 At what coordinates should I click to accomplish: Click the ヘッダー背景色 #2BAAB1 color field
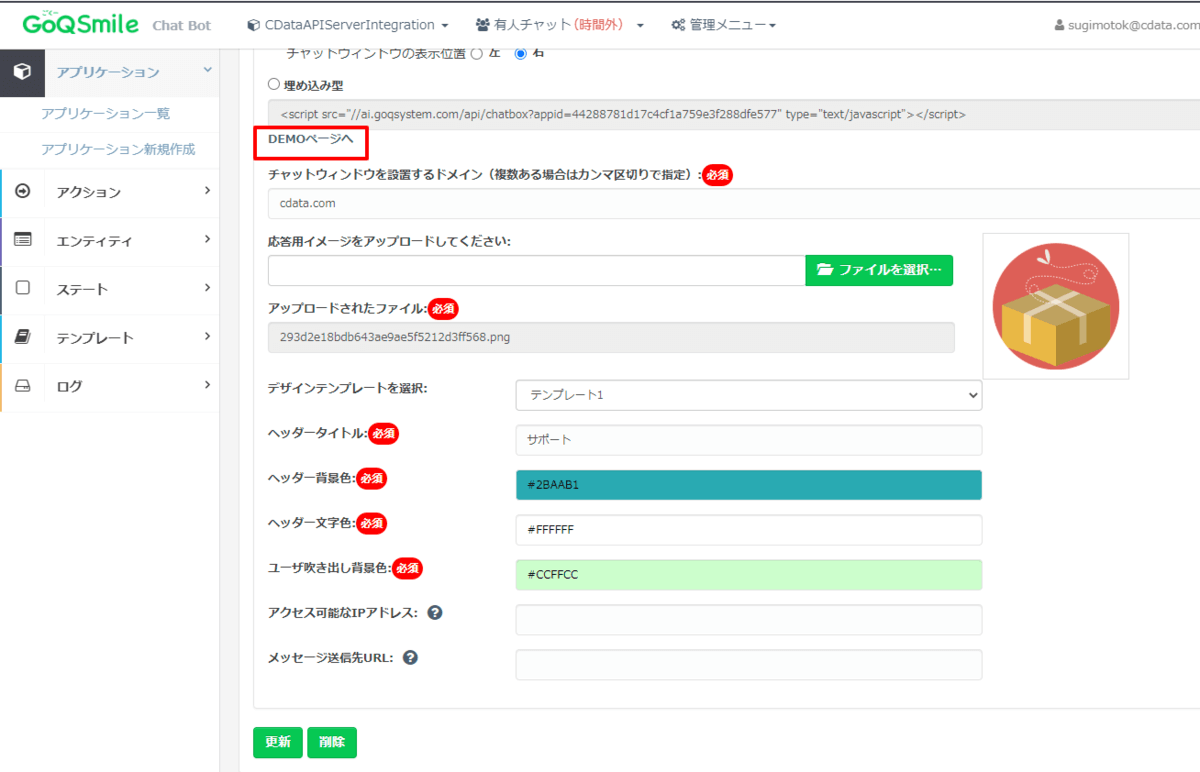749,485
